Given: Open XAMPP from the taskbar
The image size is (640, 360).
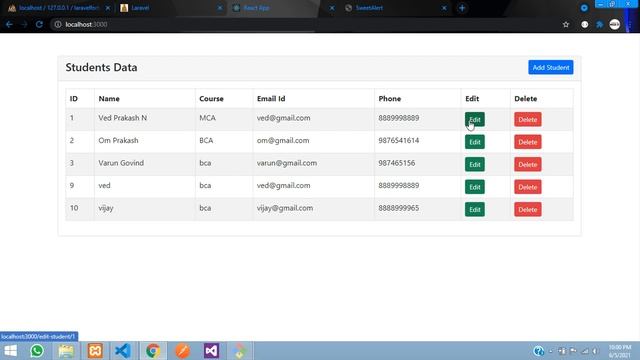Looking at the screenshot, I should (x=95, y=351).
